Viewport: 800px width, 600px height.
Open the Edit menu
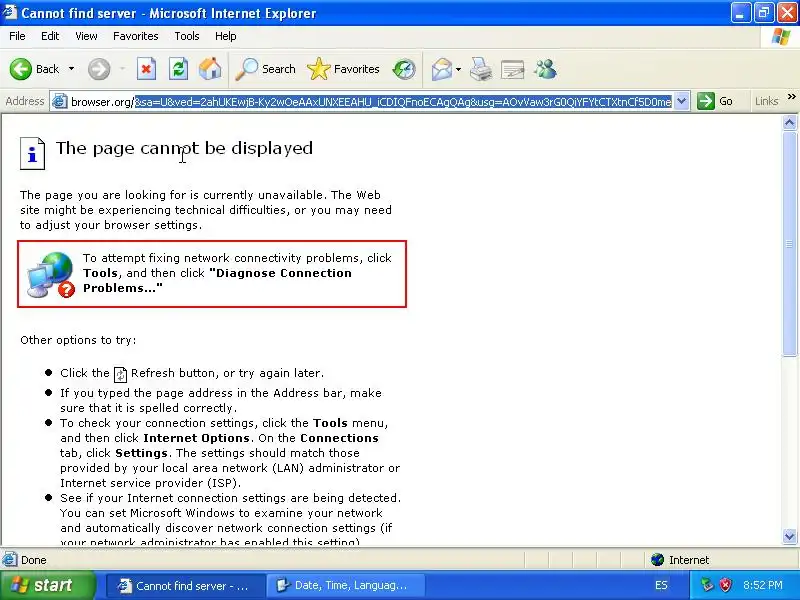tap(50, 36)
